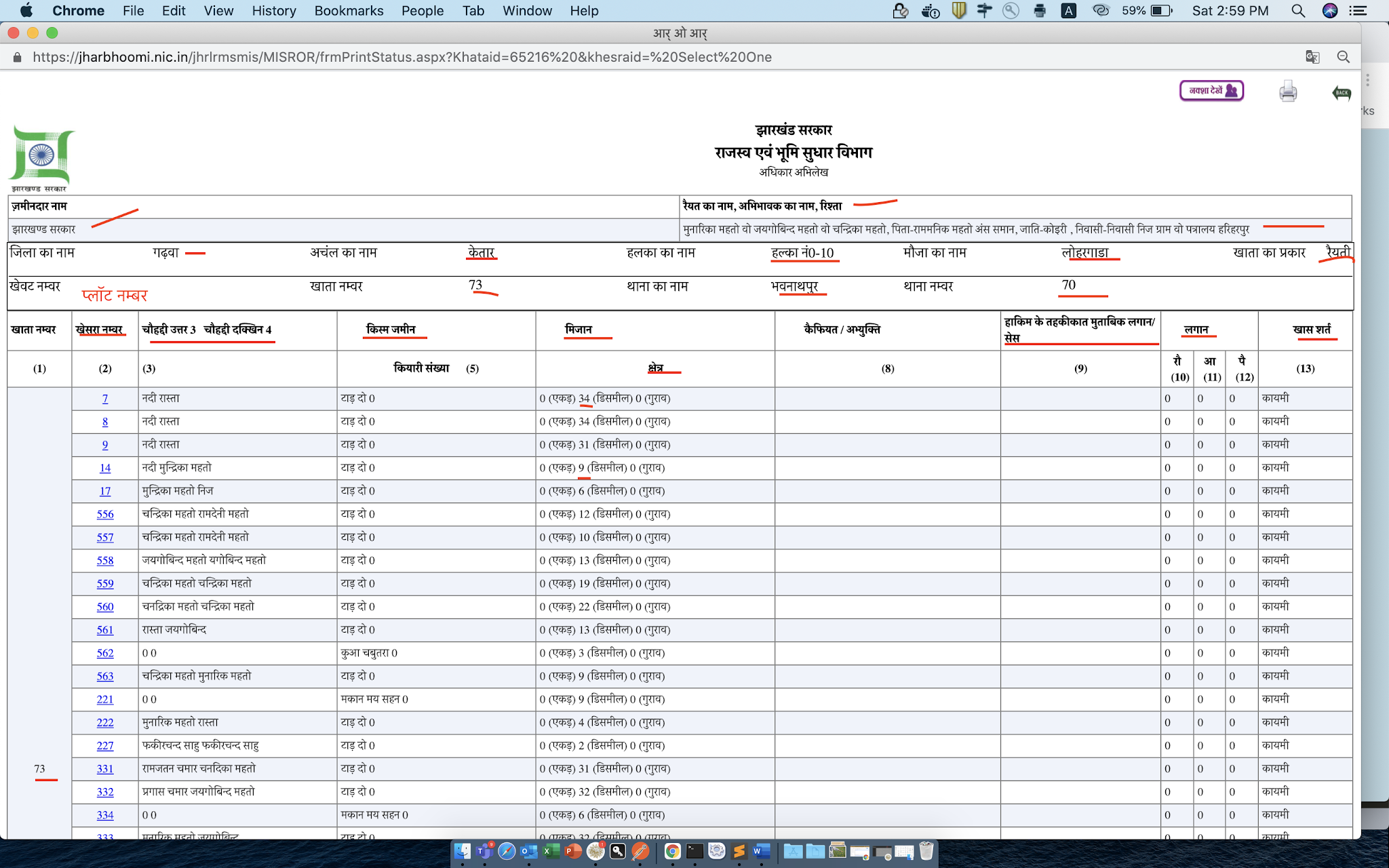Click the printer icon to print record
The height and width of the screenshot is (868, 1389).
tap(1287, 91)
